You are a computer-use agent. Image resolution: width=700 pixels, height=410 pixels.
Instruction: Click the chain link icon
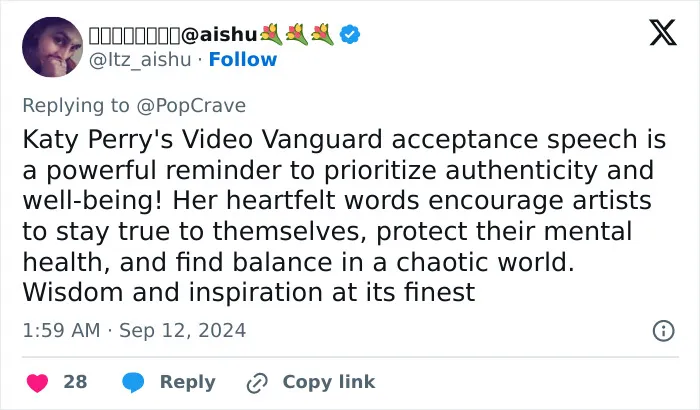[x=257, y=383]
